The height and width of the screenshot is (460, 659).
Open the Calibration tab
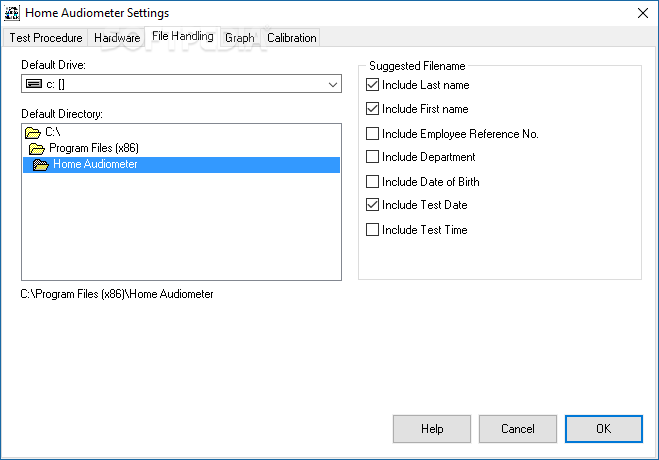pos(292,38)
